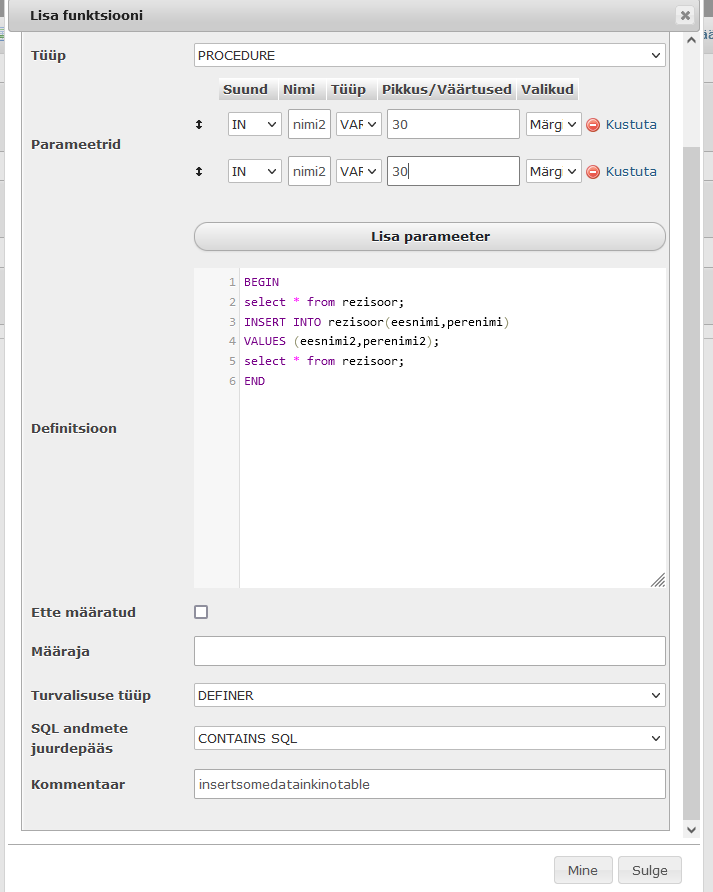Click the INSERT INTO rezisoor line
713x892 pixels.
pyautogui.click(x=376, y=322)
